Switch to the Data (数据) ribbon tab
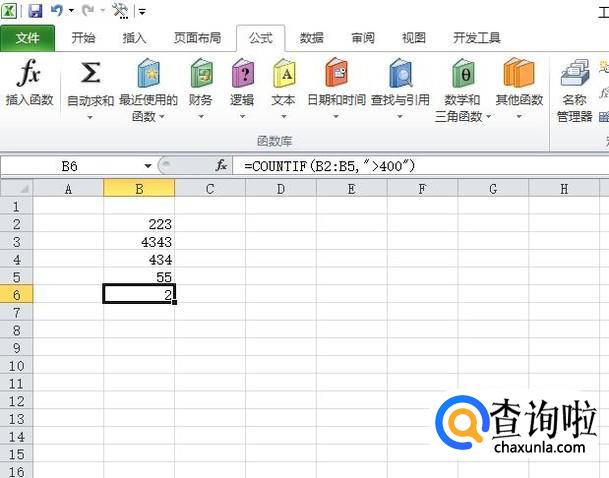Viewport: 609px width, 478px height. click(x=311, y=38)
